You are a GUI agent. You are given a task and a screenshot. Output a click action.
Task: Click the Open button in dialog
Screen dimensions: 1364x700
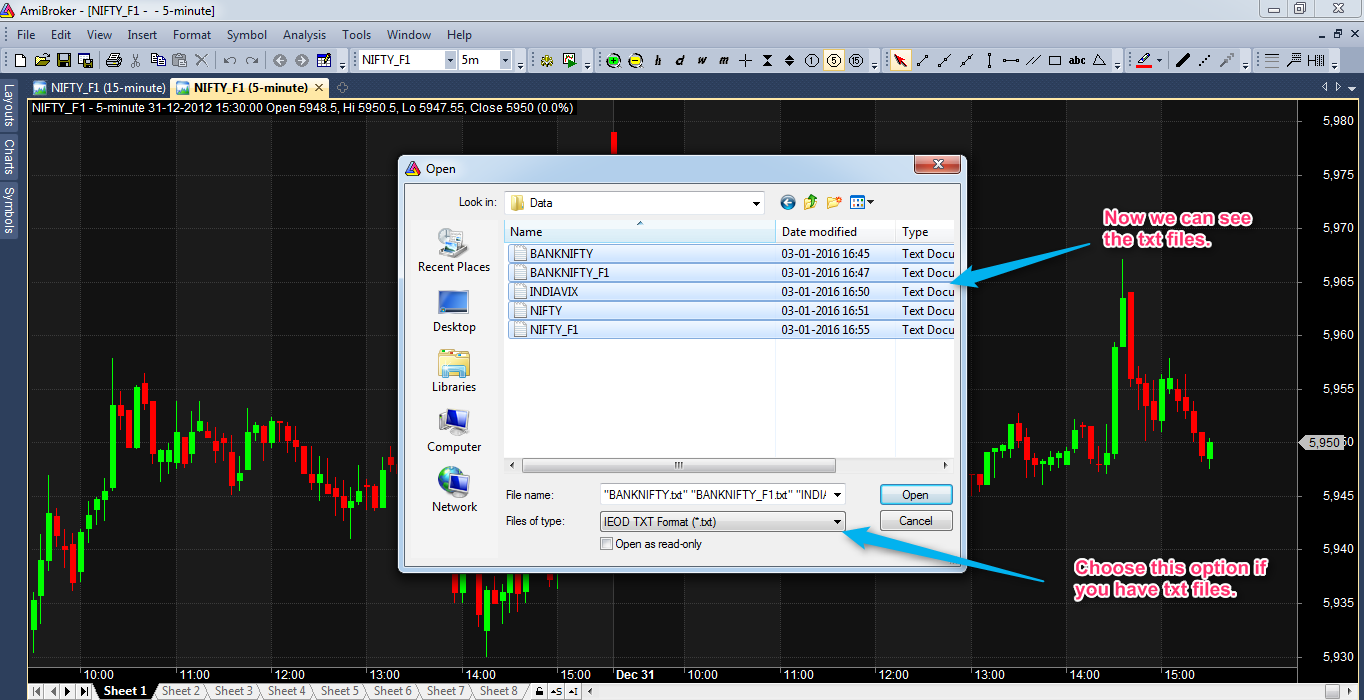[915, 494]
